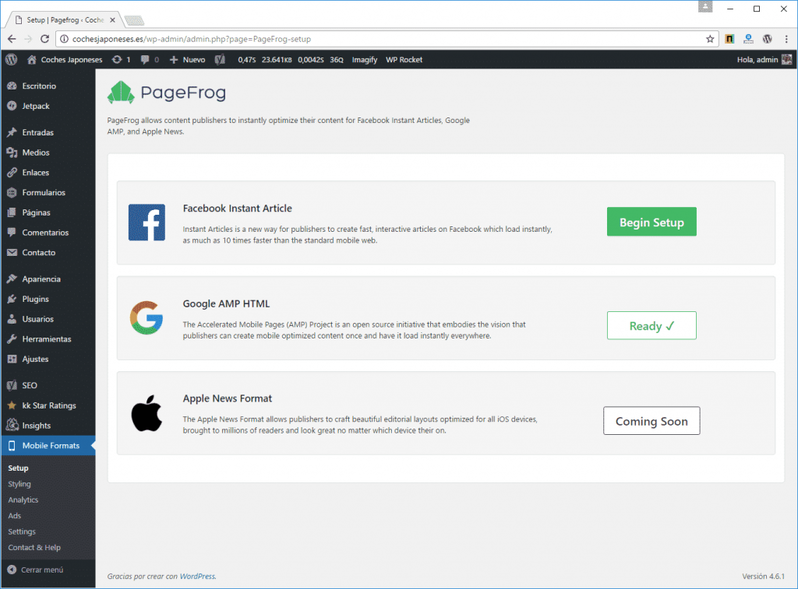Click the browser back arrow

tap(12, 39)
